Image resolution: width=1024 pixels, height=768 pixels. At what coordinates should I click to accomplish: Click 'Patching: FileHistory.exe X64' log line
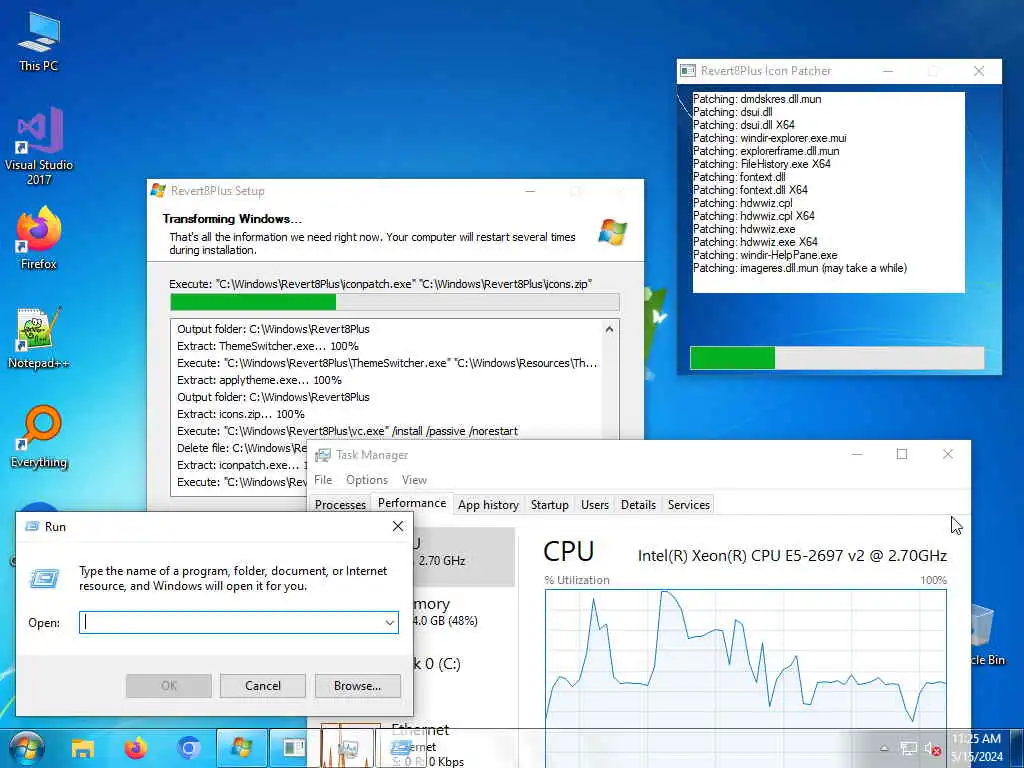coord(761,164)
